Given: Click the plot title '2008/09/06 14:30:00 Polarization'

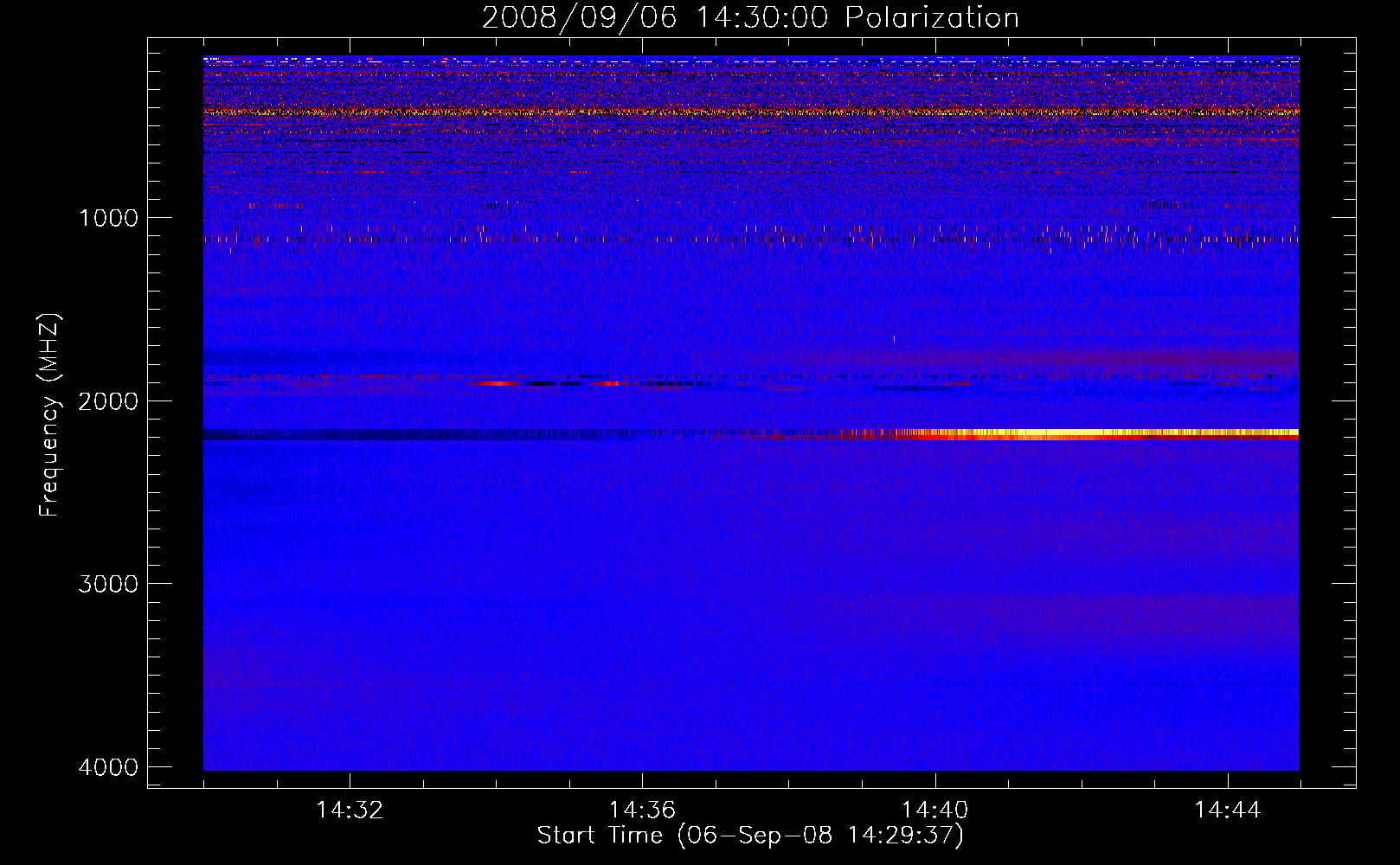Looking at the screenshot, I should pyautogui.click(x=750, y=17).
